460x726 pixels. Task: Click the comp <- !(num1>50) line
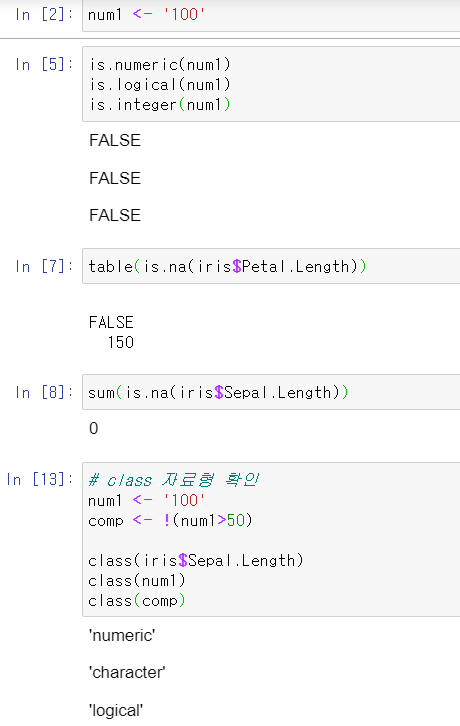(170, 520)
